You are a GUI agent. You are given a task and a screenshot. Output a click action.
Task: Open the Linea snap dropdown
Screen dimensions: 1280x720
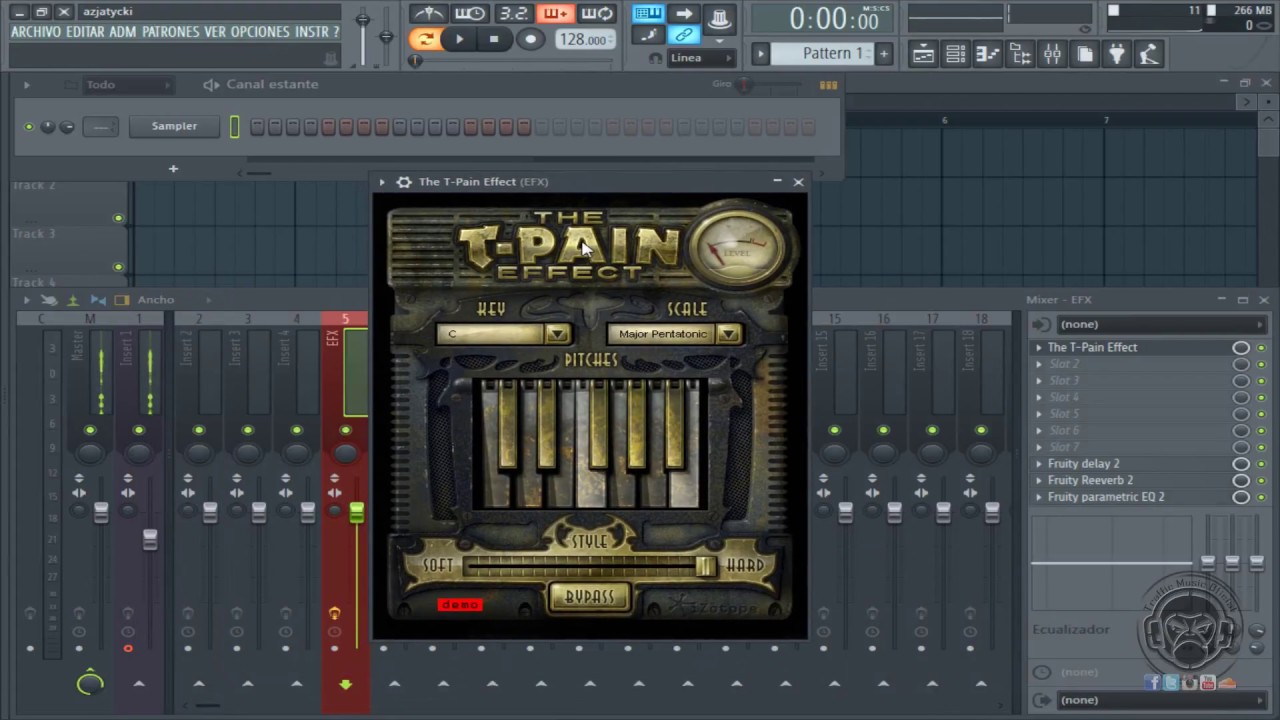pyautogui.click(x=700, y=58)
